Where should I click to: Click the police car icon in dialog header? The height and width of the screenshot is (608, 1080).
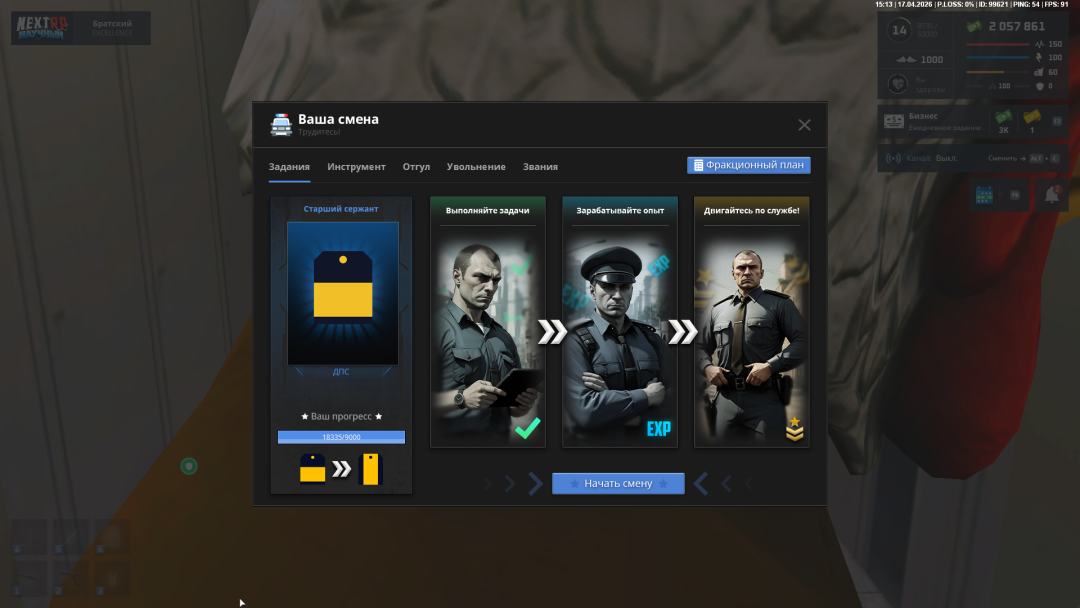coord(281,124)
